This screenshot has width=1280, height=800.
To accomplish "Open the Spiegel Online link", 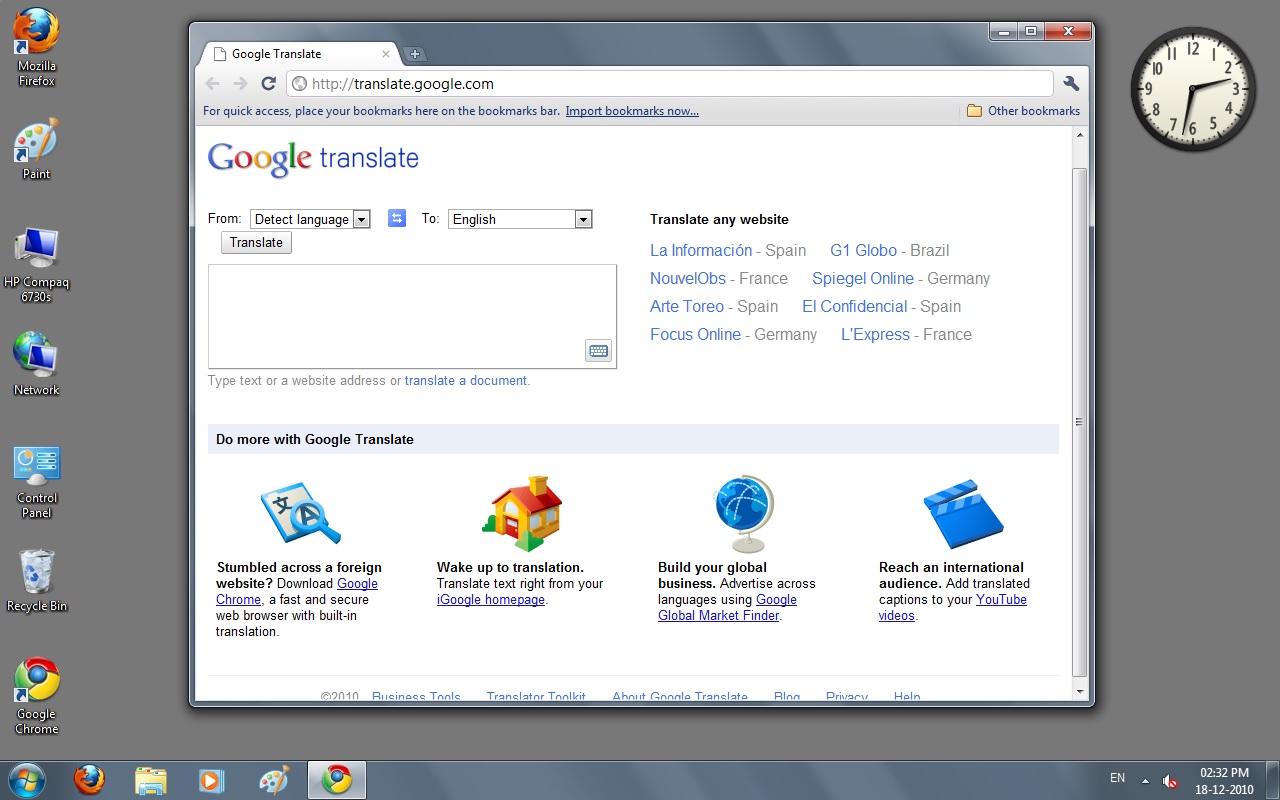I will [862, 278].
